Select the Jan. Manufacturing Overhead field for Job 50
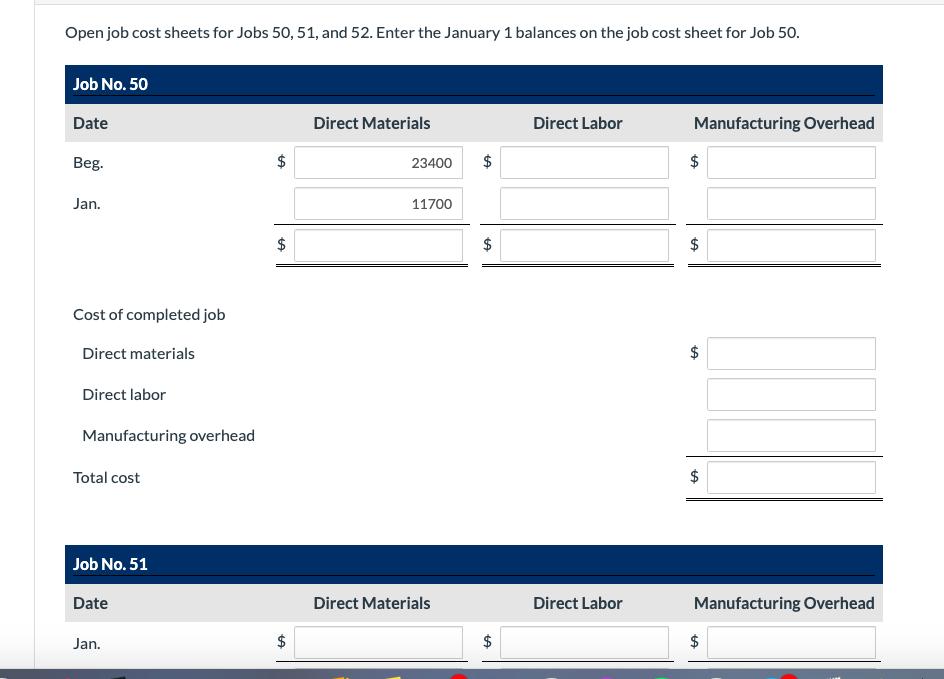This screenshot has height=679, width=944. (791, 203)
